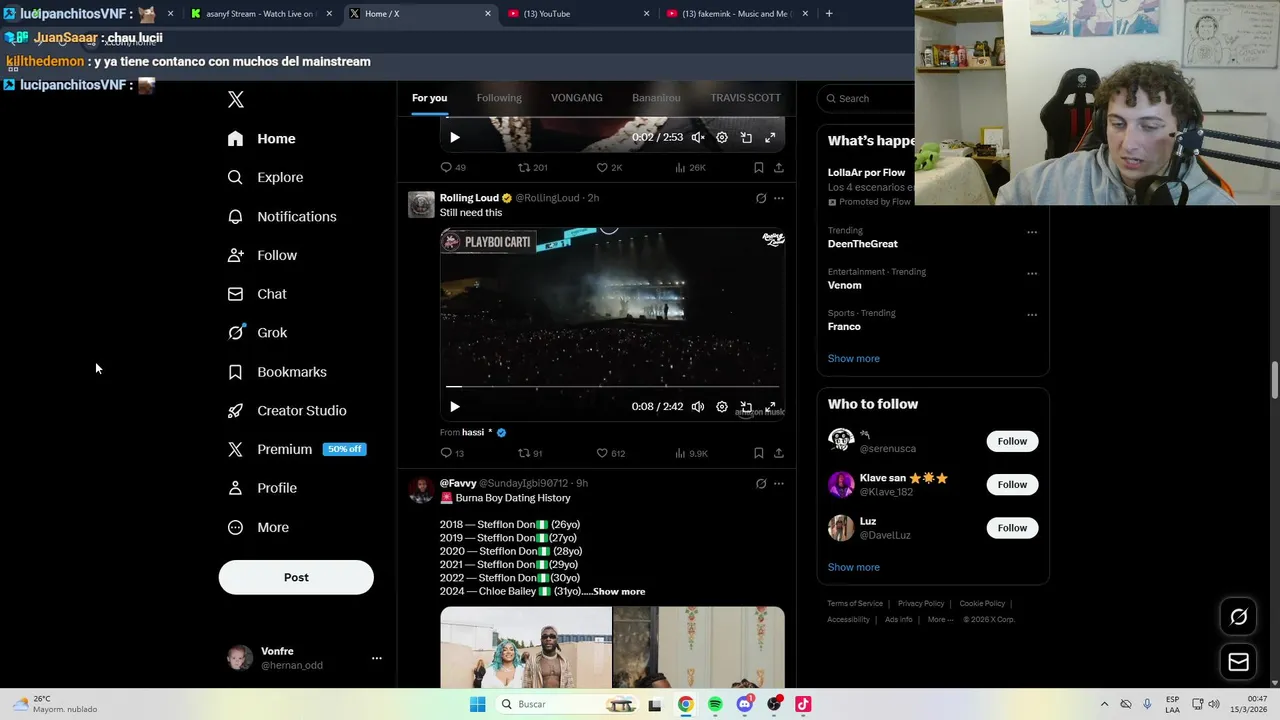Open options for Venom trend
The height and width of the screenshot is (720, 1280).
[1032, 273]
